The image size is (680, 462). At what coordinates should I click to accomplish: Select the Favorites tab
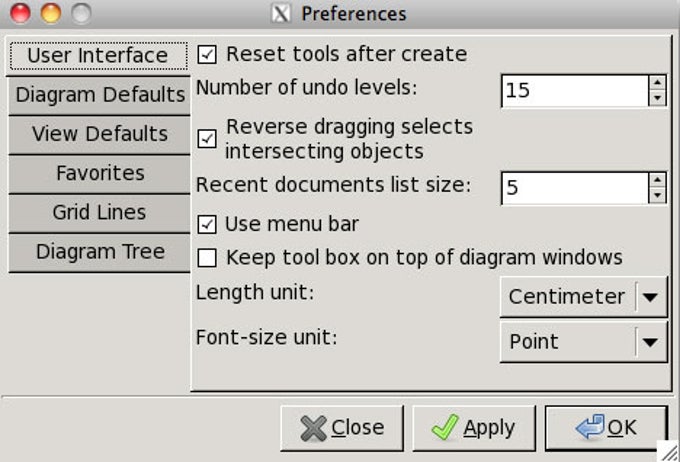point(99,173)
